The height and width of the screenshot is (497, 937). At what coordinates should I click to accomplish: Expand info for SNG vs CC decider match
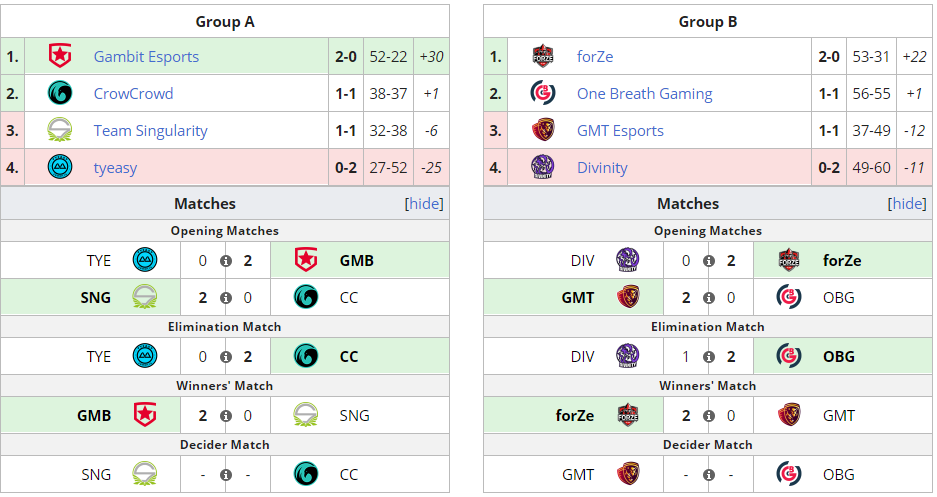(225, 475)
